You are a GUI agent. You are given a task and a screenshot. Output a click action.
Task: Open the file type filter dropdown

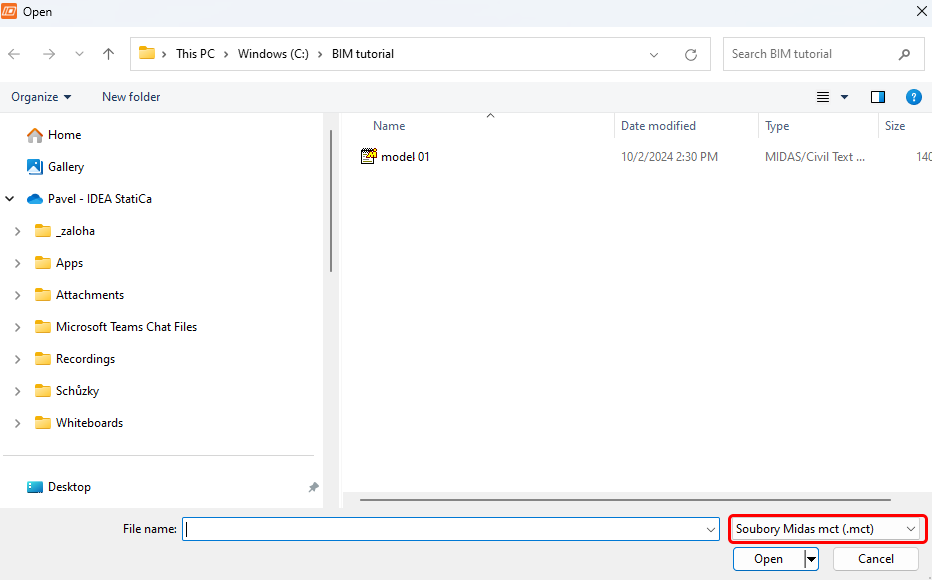point(826,529)
